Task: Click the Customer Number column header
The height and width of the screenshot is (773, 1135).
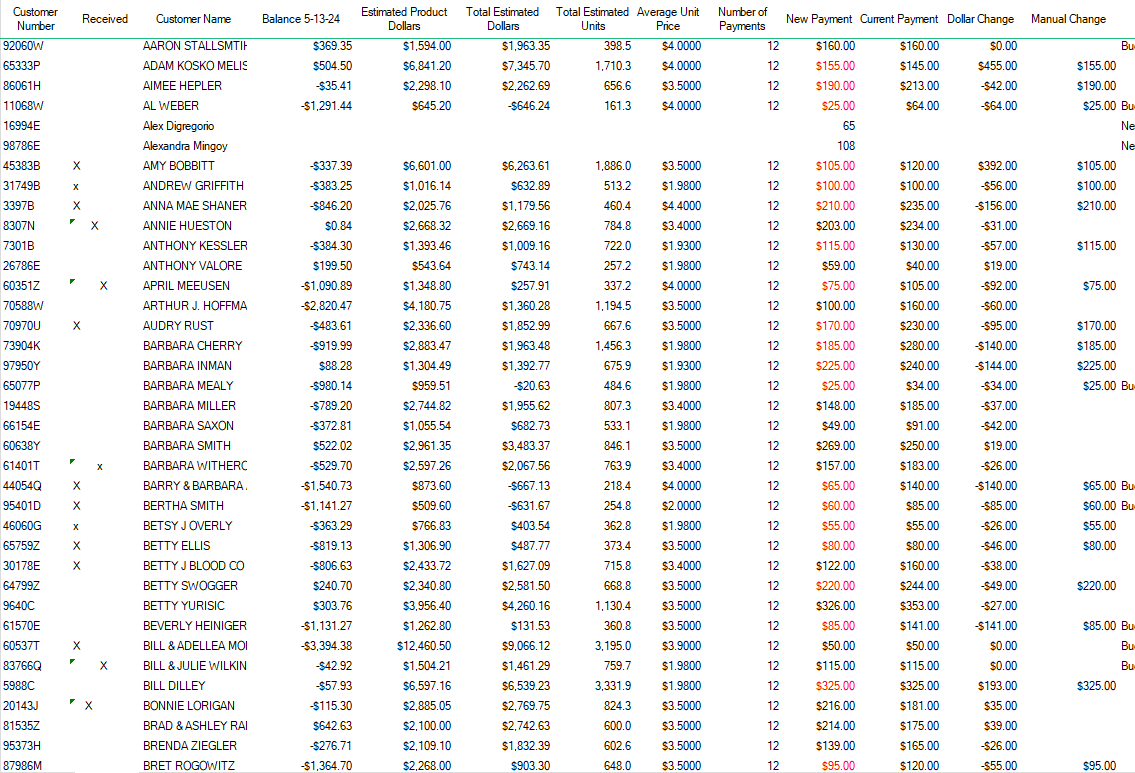Action: 35,19
